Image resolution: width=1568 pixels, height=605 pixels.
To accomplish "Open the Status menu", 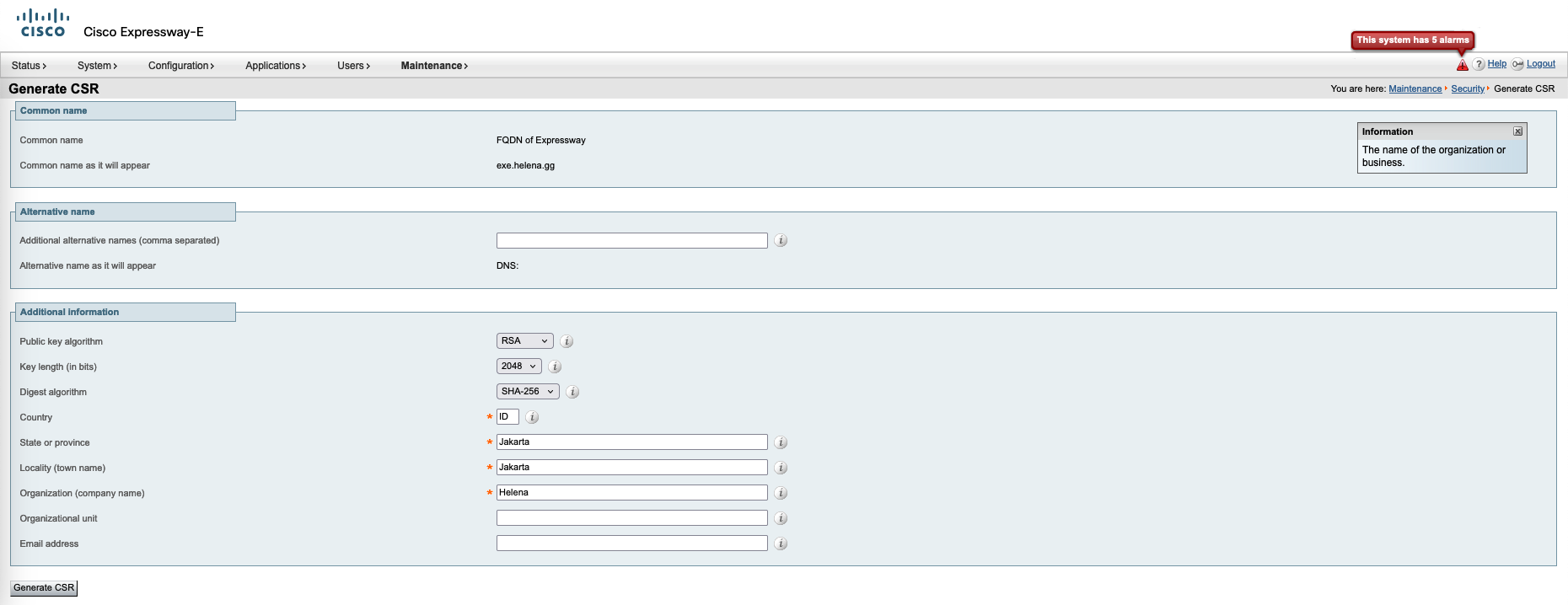I will coord(29,66).
